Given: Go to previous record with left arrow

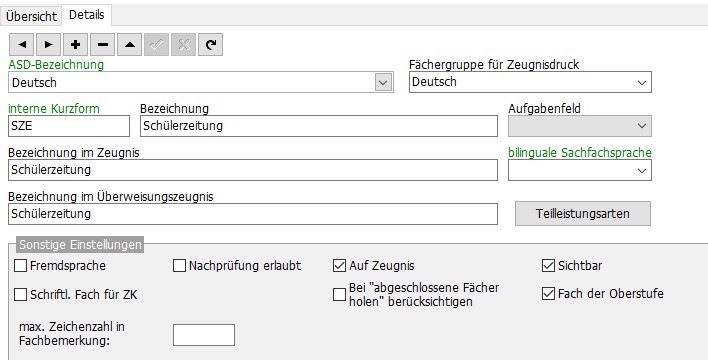Looking at the screenshot, I should click(22, 45).
